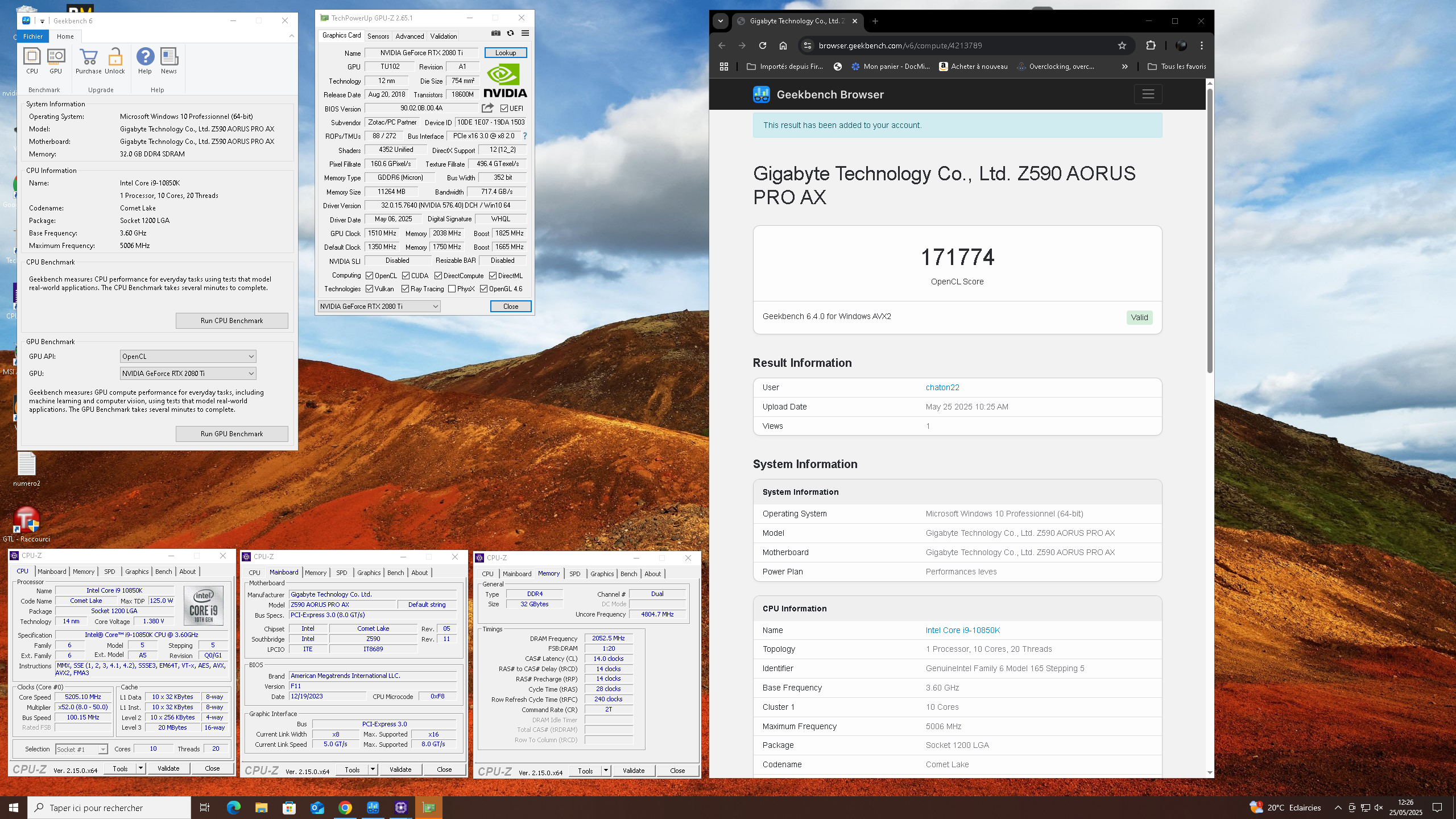Select Bench tab in CPU-Z Memory window
This screenshot has width=1456, height=819.
[629, 574]
